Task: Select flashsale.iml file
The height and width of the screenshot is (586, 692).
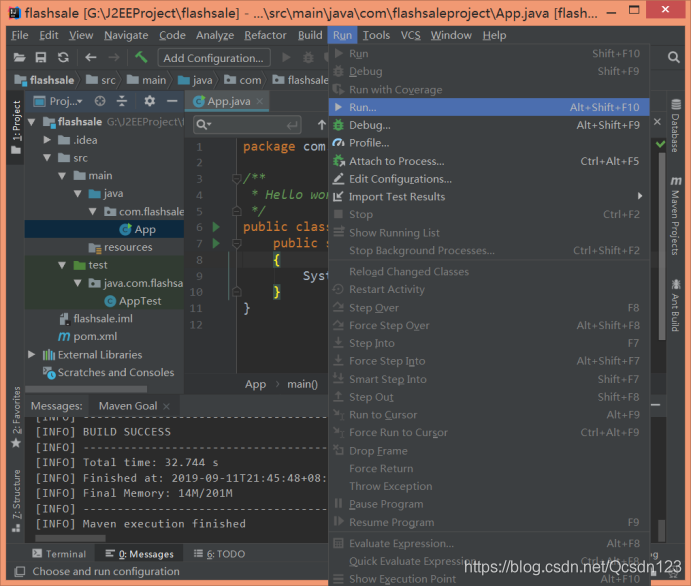Action: 96,319
